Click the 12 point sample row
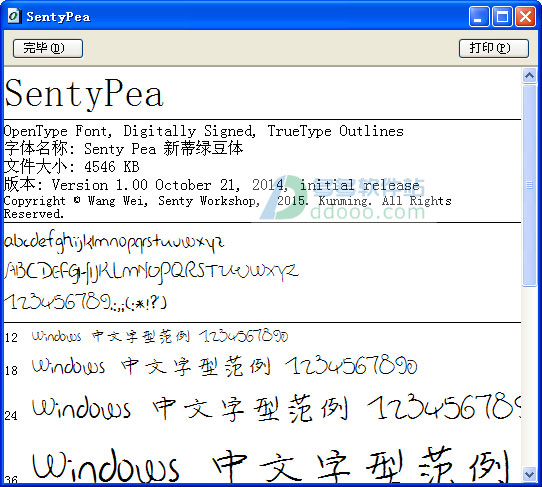Image resolution: width=542 pixels, height=487 pixels. coord(146,336)
